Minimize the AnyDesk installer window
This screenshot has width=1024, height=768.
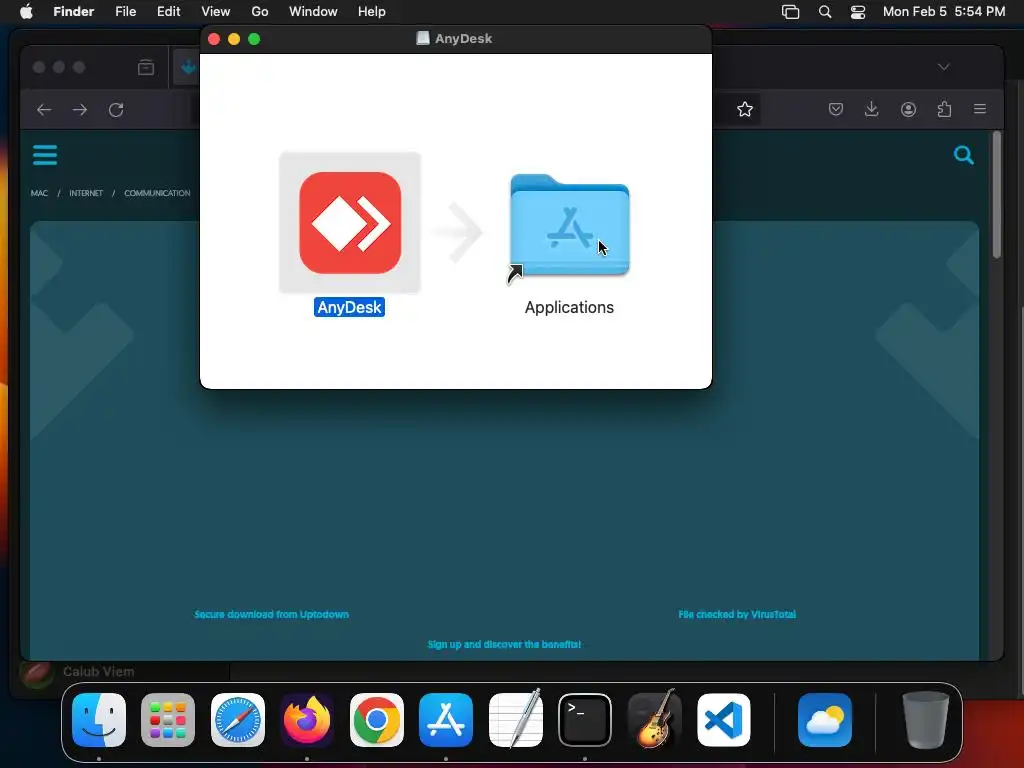234,39
